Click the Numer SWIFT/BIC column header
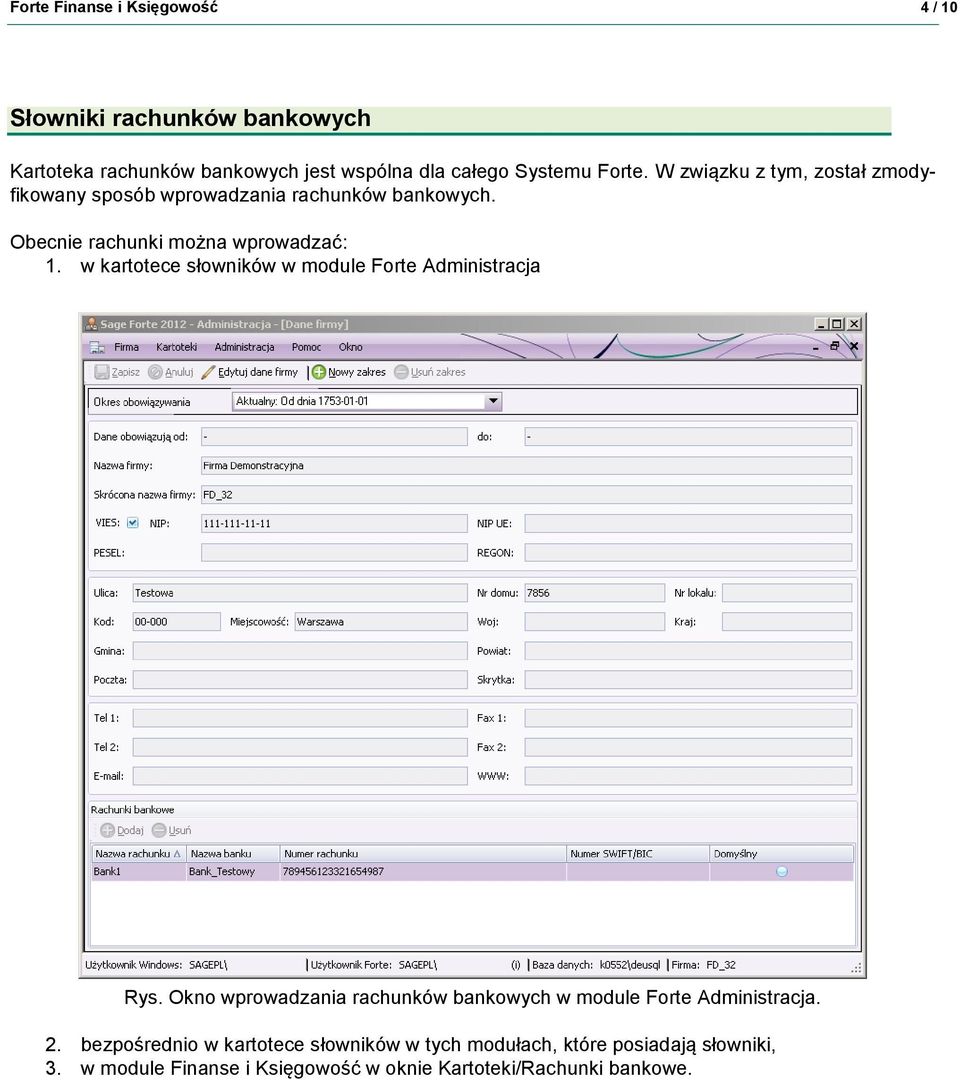The width and height of the screenshot is (960, 1080). click(638, 853)
